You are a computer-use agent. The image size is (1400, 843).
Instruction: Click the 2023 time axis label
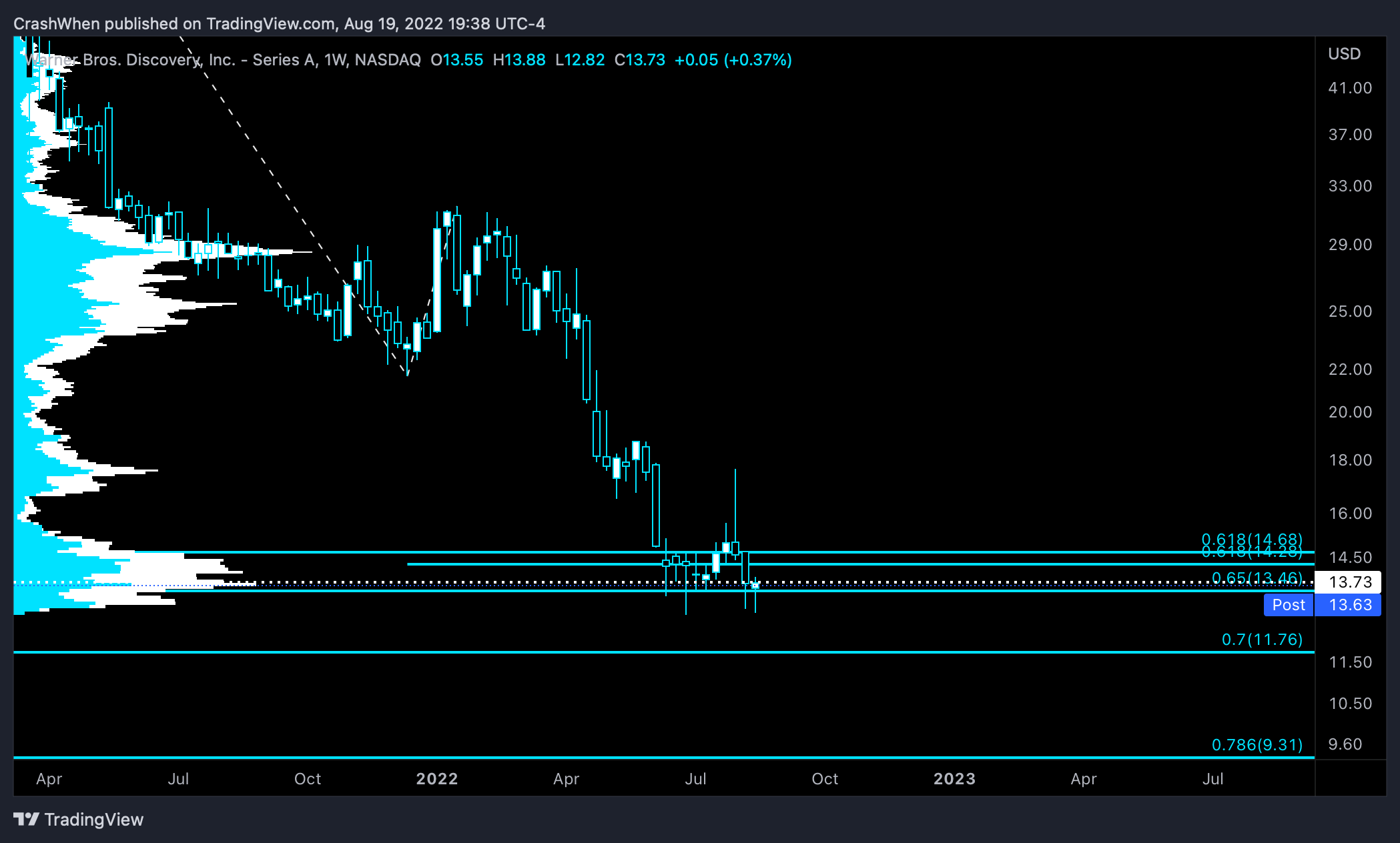click(x=954, y=779)
